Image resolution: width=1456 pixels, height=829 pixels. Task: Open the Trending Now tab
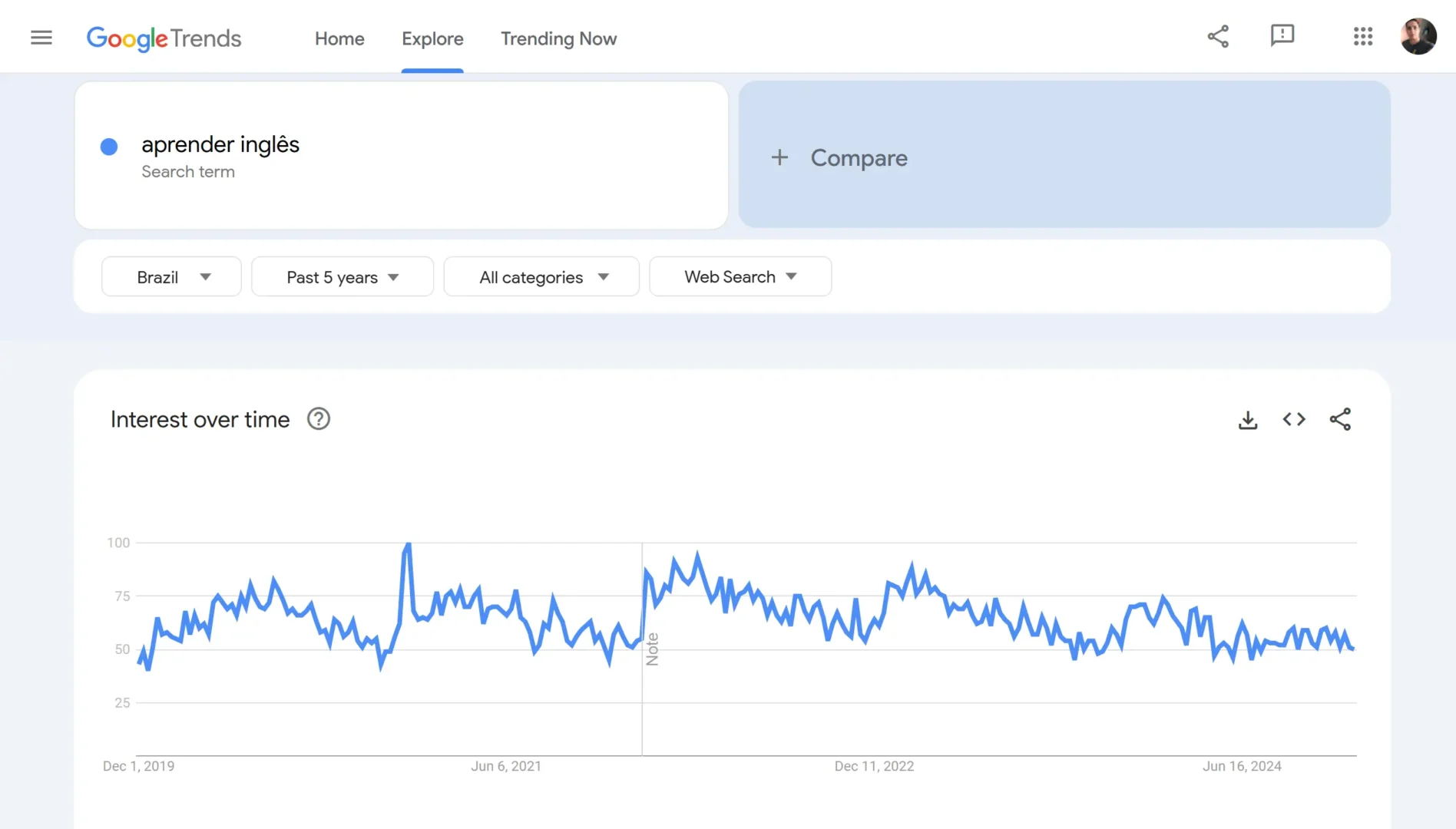point(558,38)
